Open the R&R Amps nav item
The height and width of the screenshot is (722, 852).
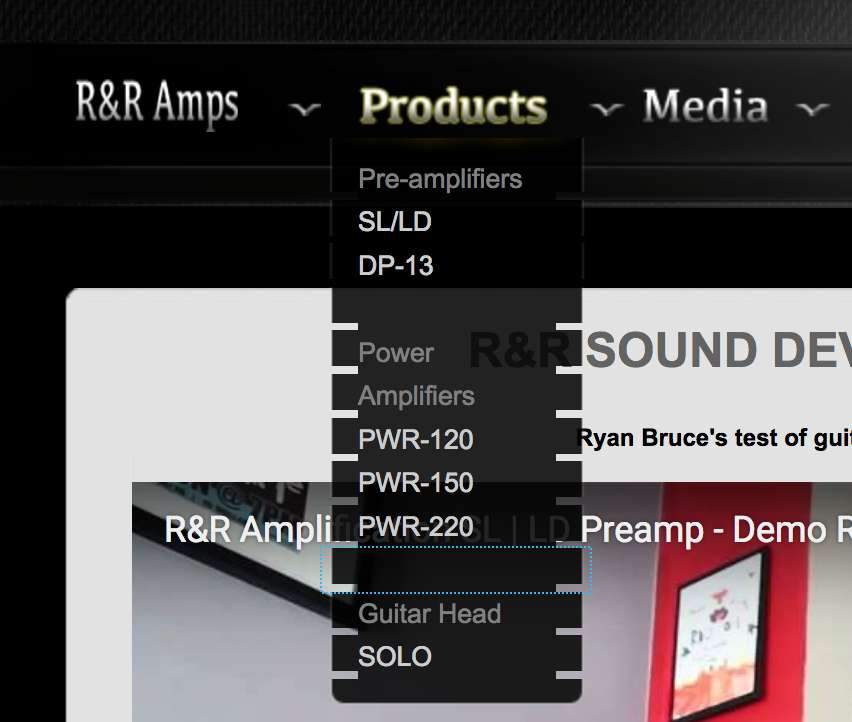[x=157, y=104]
